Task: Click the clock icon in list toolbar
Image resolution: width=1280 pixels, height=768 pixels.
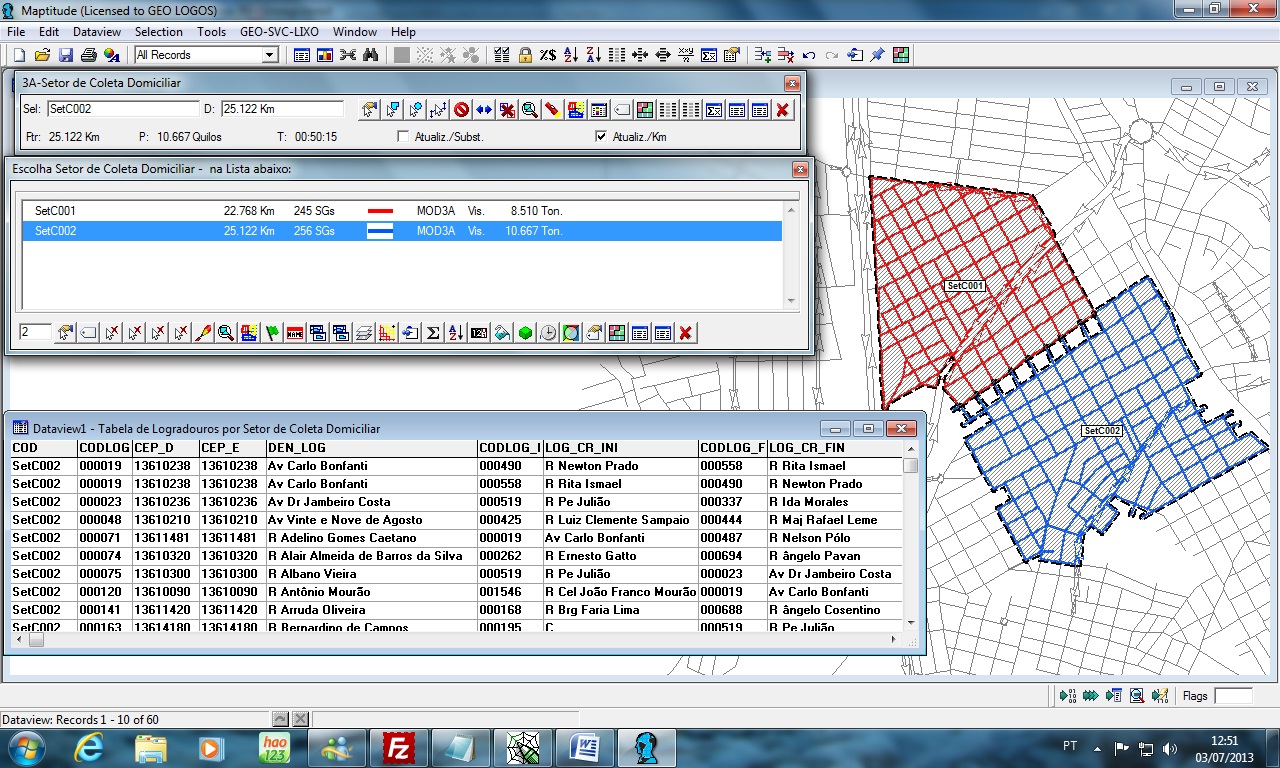Action: tap(548, 333)
